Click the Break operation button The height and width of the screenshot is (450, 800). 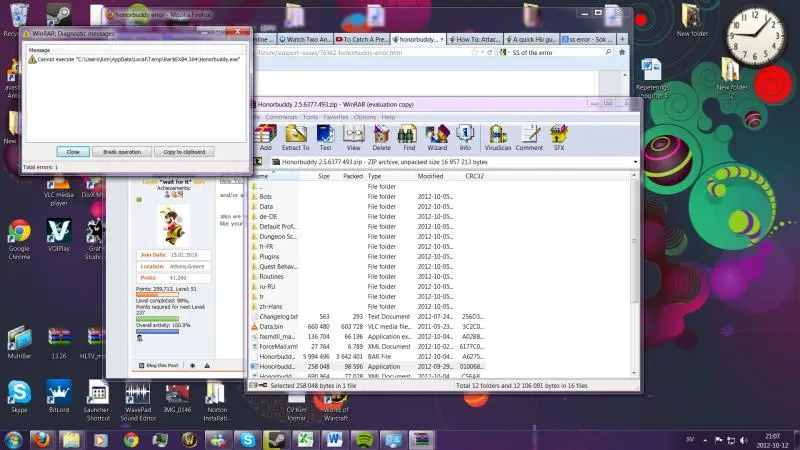(x=122, y=152)
